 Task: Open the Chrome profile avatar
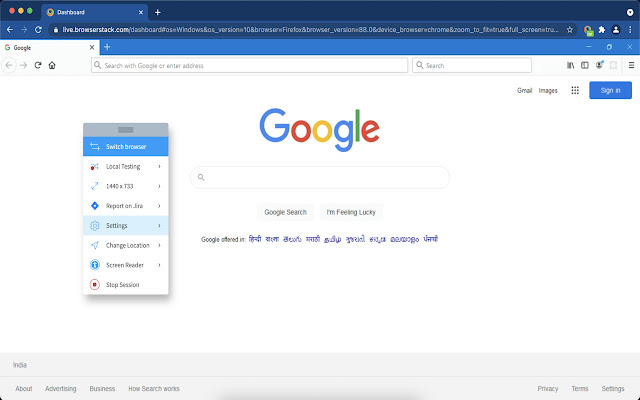(616, 29)
